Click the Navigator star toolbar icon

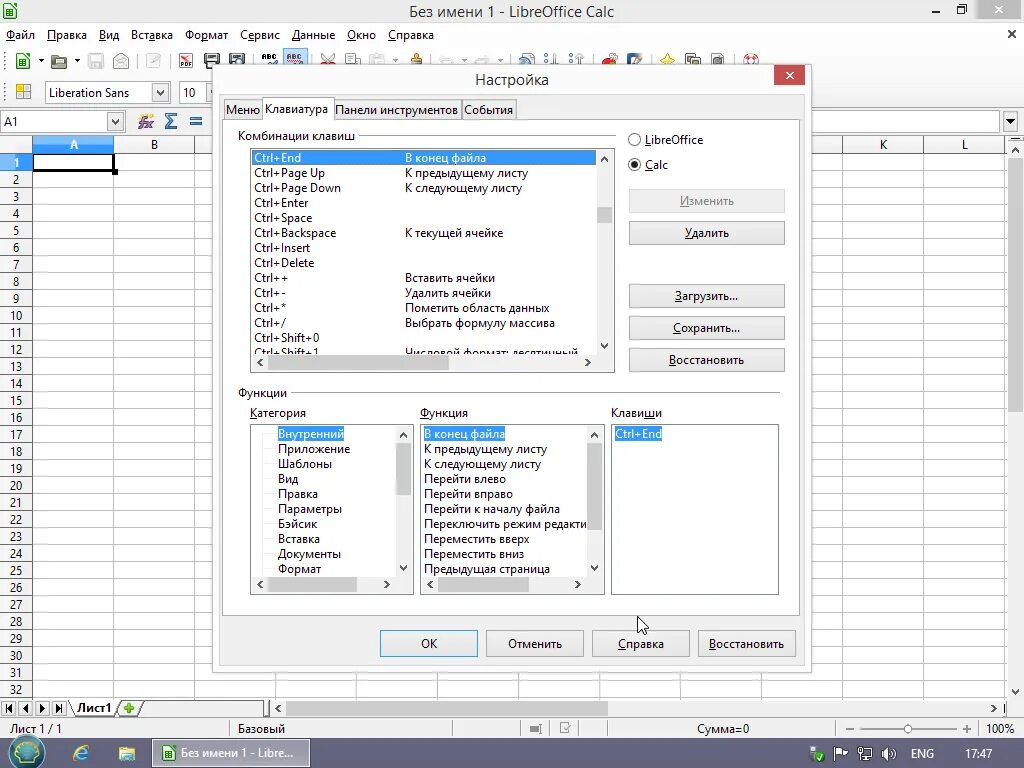667,59
